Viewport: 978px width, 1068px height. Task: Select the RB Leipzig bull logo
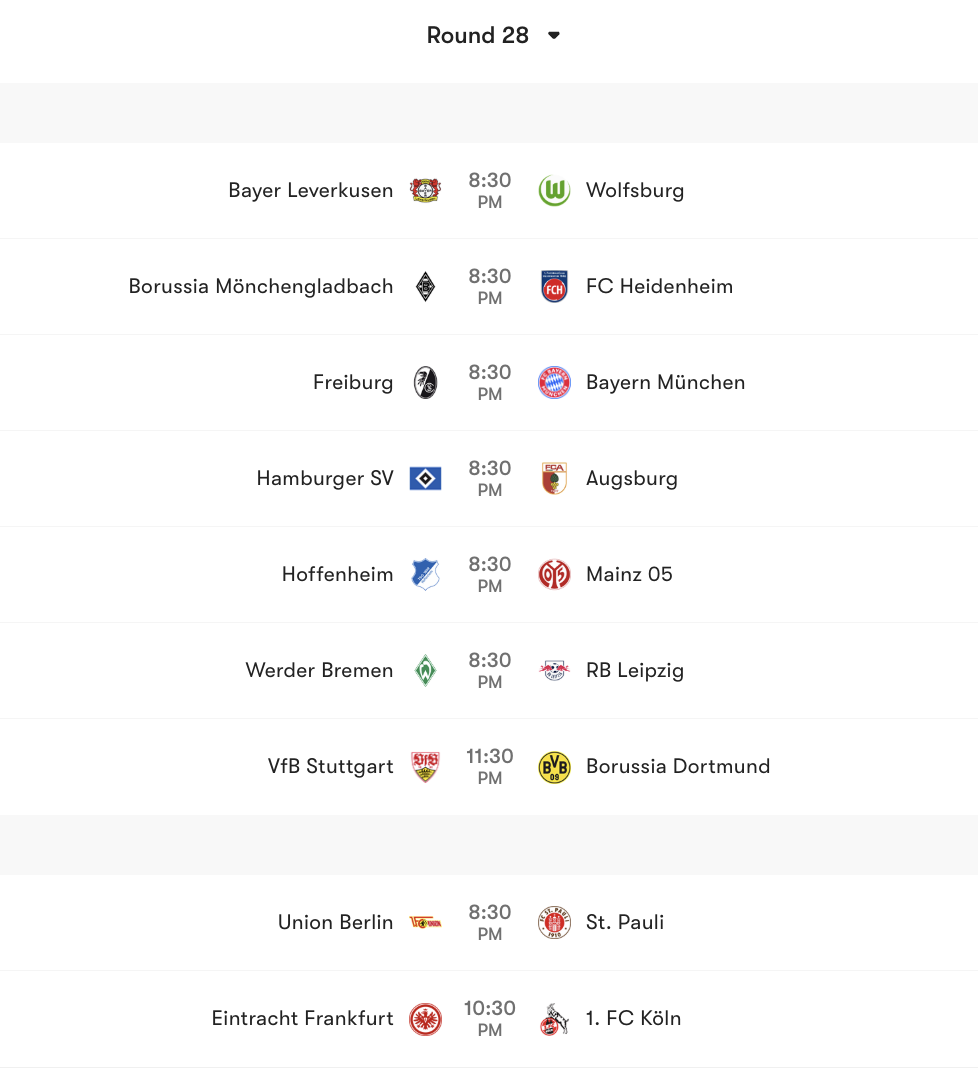[x=553, y=670]
